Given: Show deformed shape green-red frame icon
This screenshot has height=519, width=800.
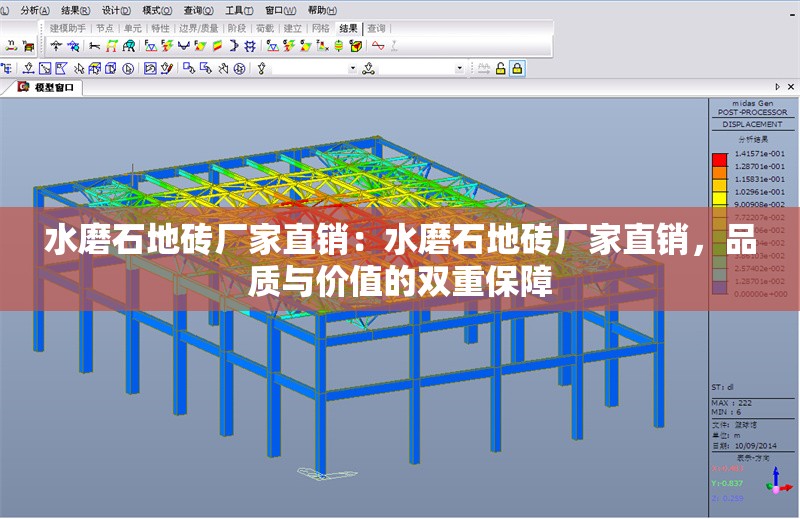Looking at the screenshot, I should (111, 46).
